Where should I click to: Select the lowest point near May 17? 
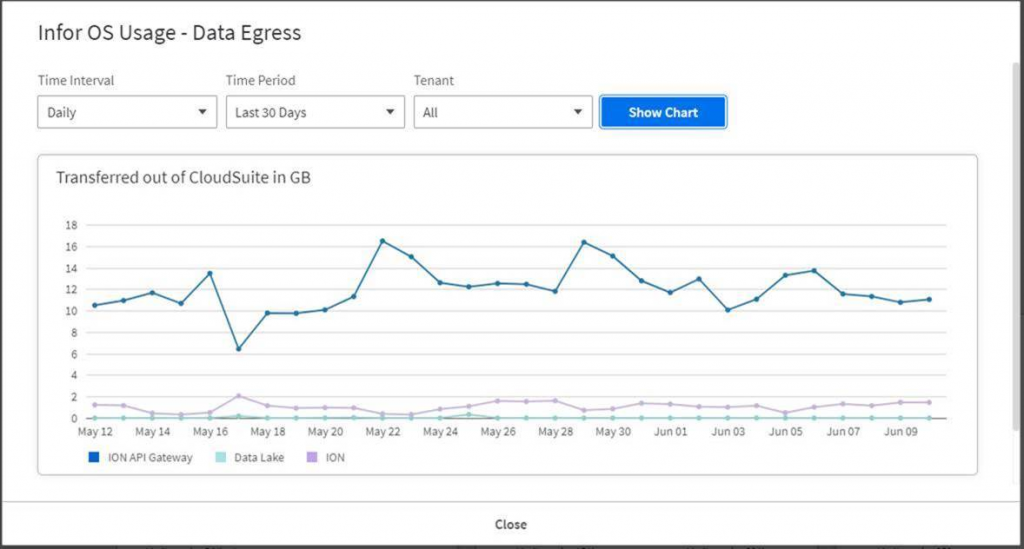pyautogui.click(x=239, y=349)
